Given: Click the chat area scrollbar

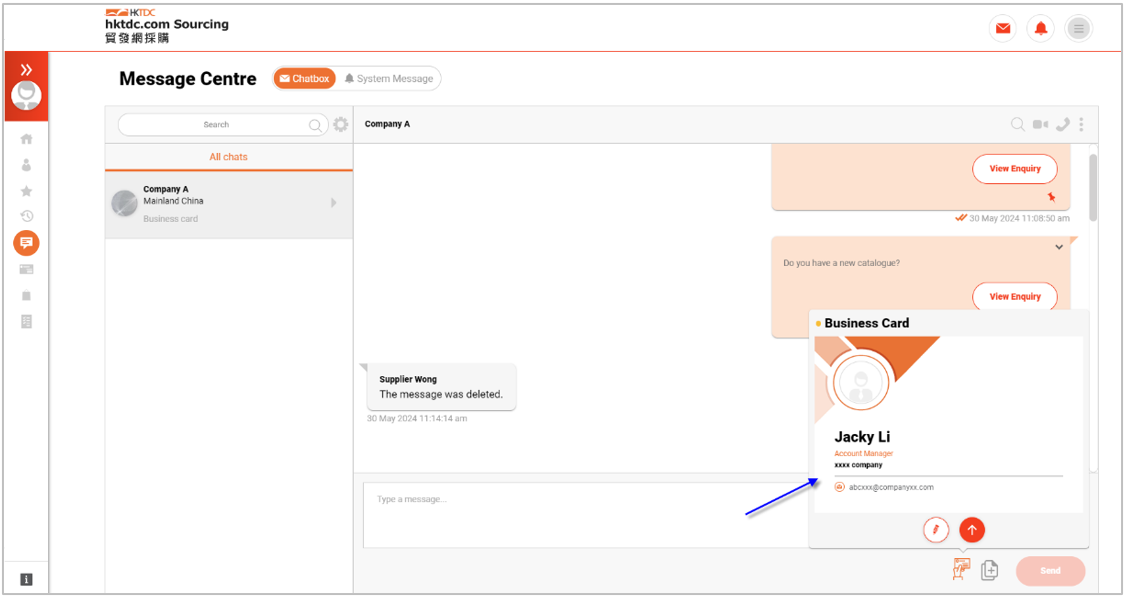Looking at the screenshot, I should pyautogui.click(x=1093, y=188).
